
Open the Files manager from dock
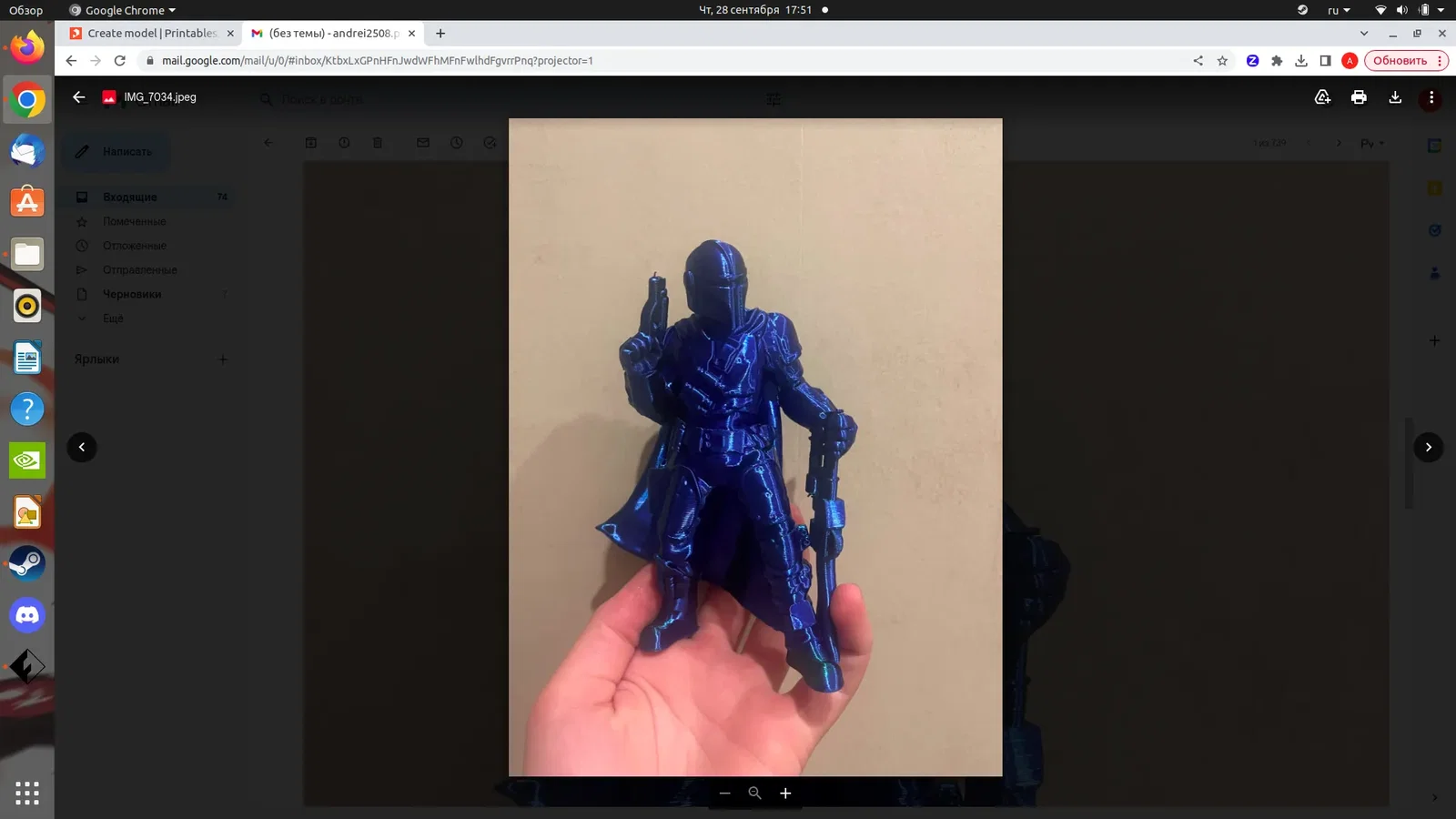click(x=27, y=255)
